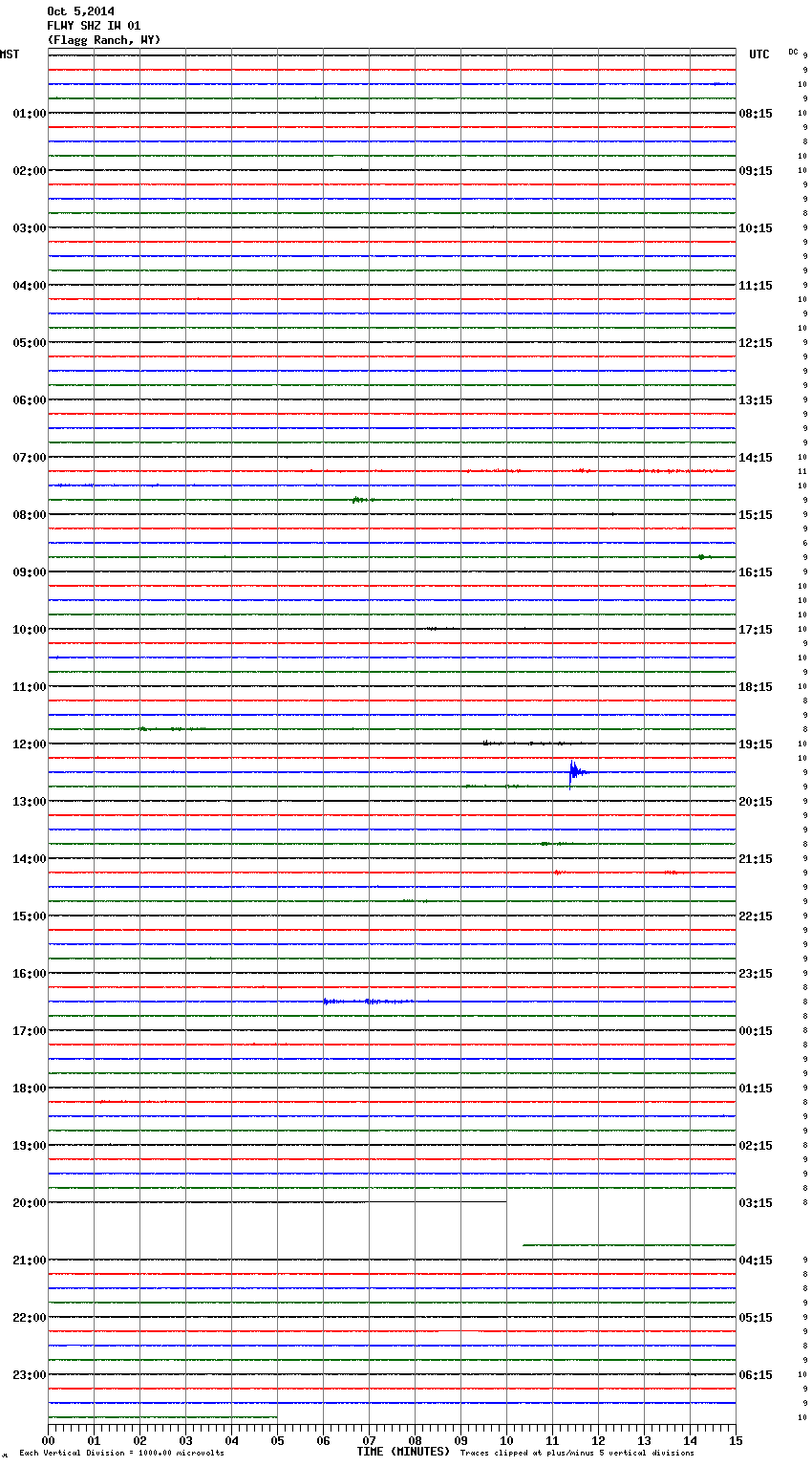812x1466 pixels.
Task: Click the bottom x-axis minute label "00"
Action: coord(48,1440)
